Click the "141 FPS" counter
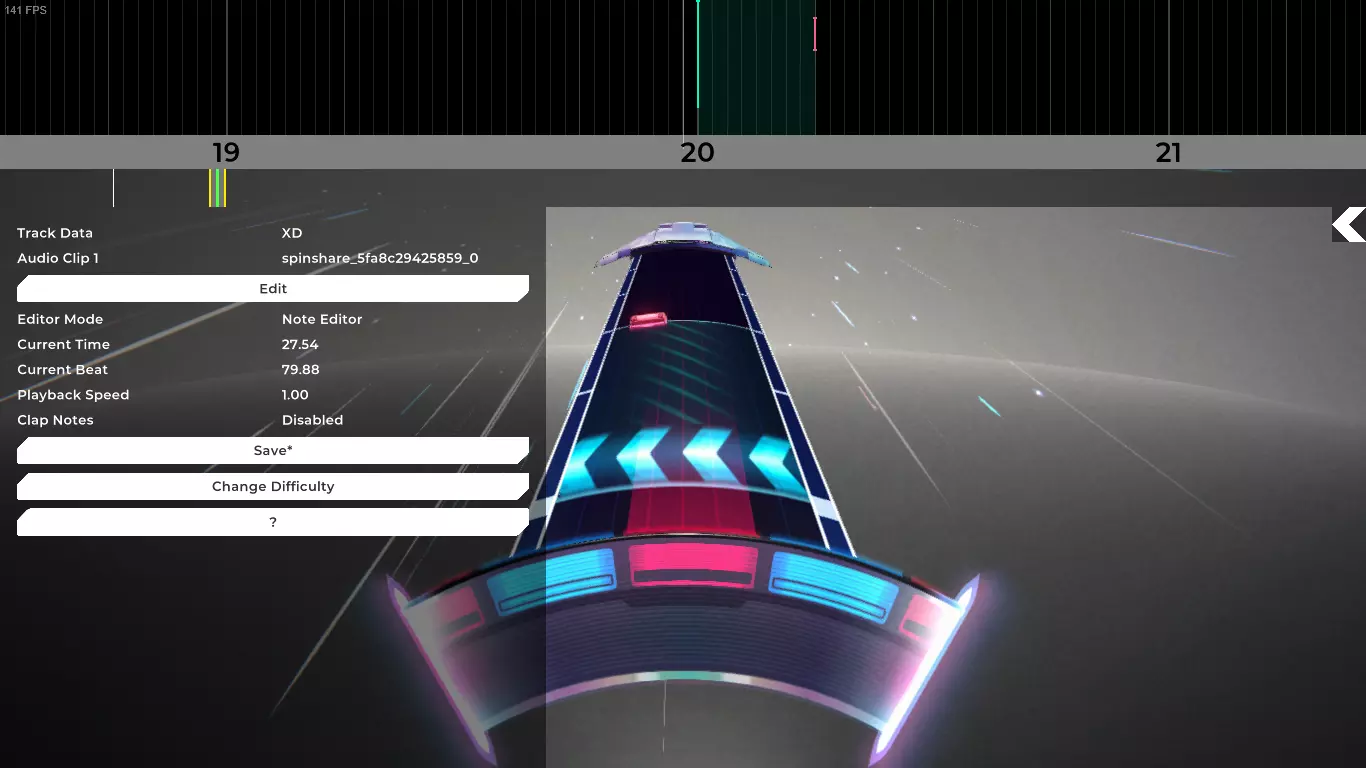The image size is (1366, 768). [26, 10]
